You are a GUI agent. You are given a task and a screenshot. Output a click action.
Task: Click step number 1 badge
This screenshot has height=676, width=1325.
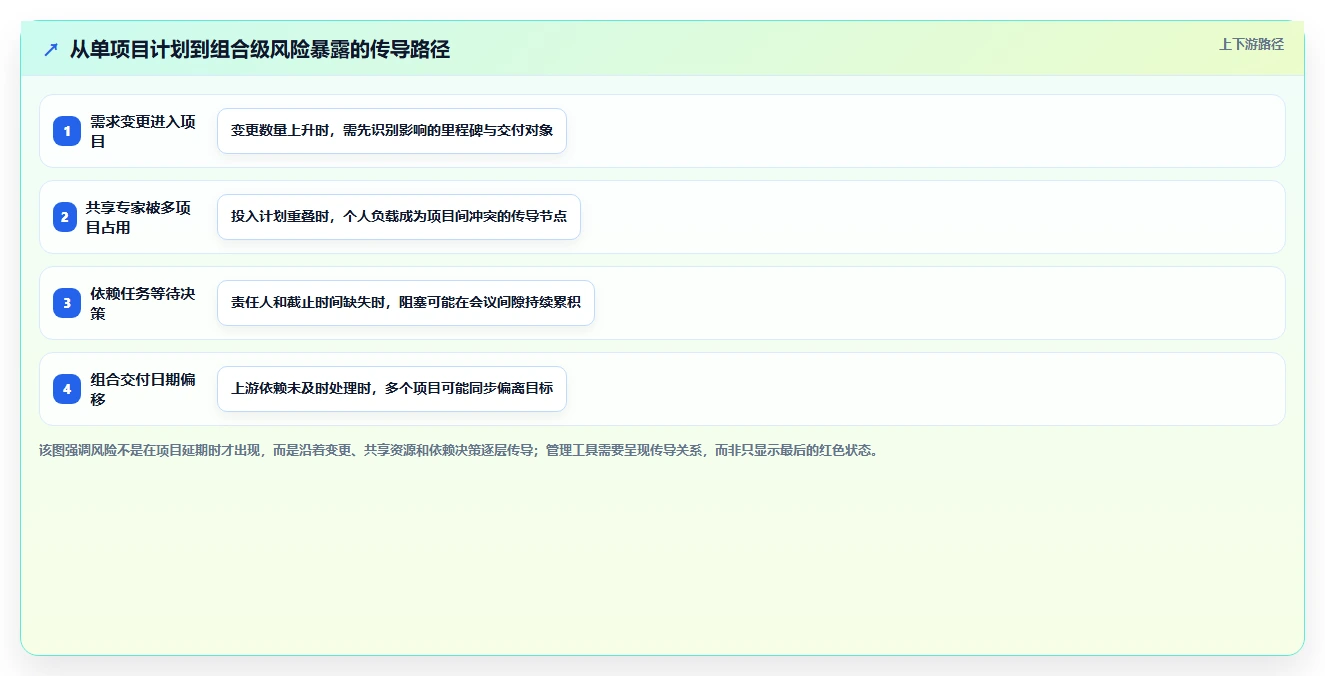[67, 131]
